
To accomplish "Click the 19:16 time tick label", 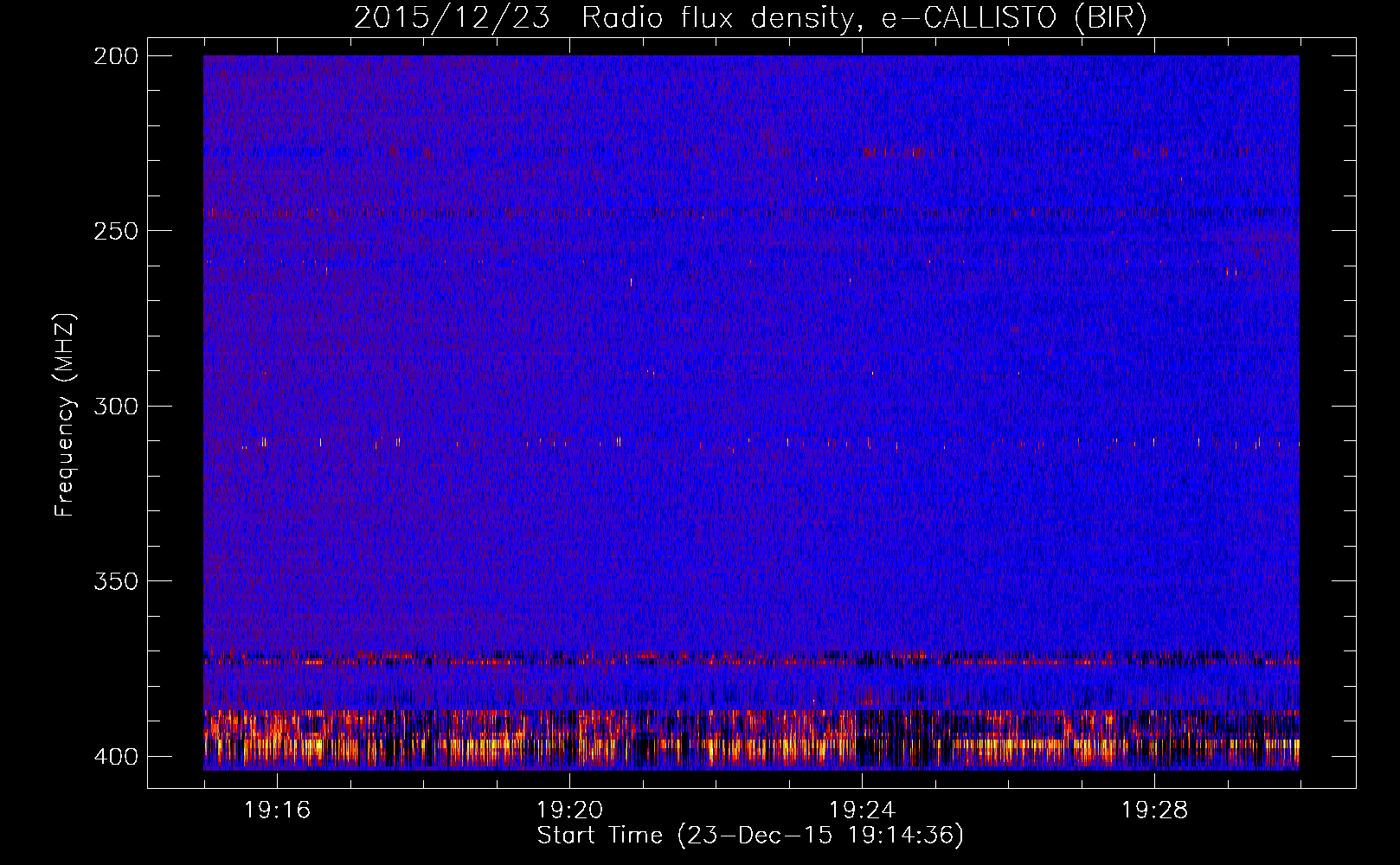I will click(x=277, y=811).
